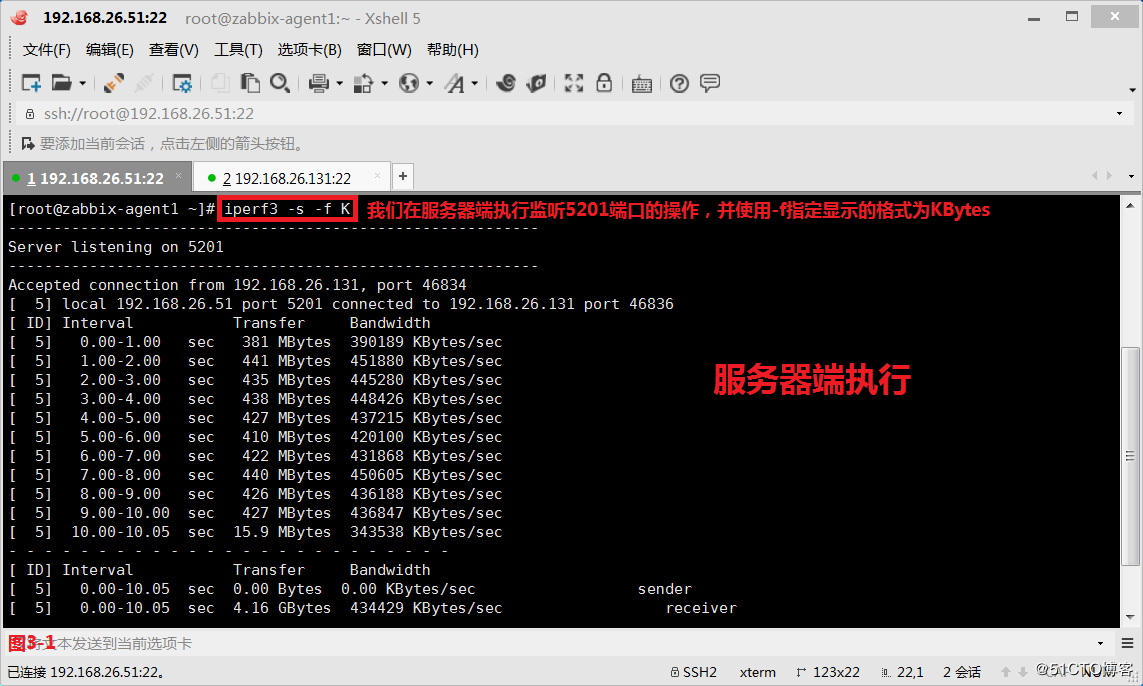Toggle Full Screen mode icon
Screen dimensions: 1143x686
(x=574, y=83)
